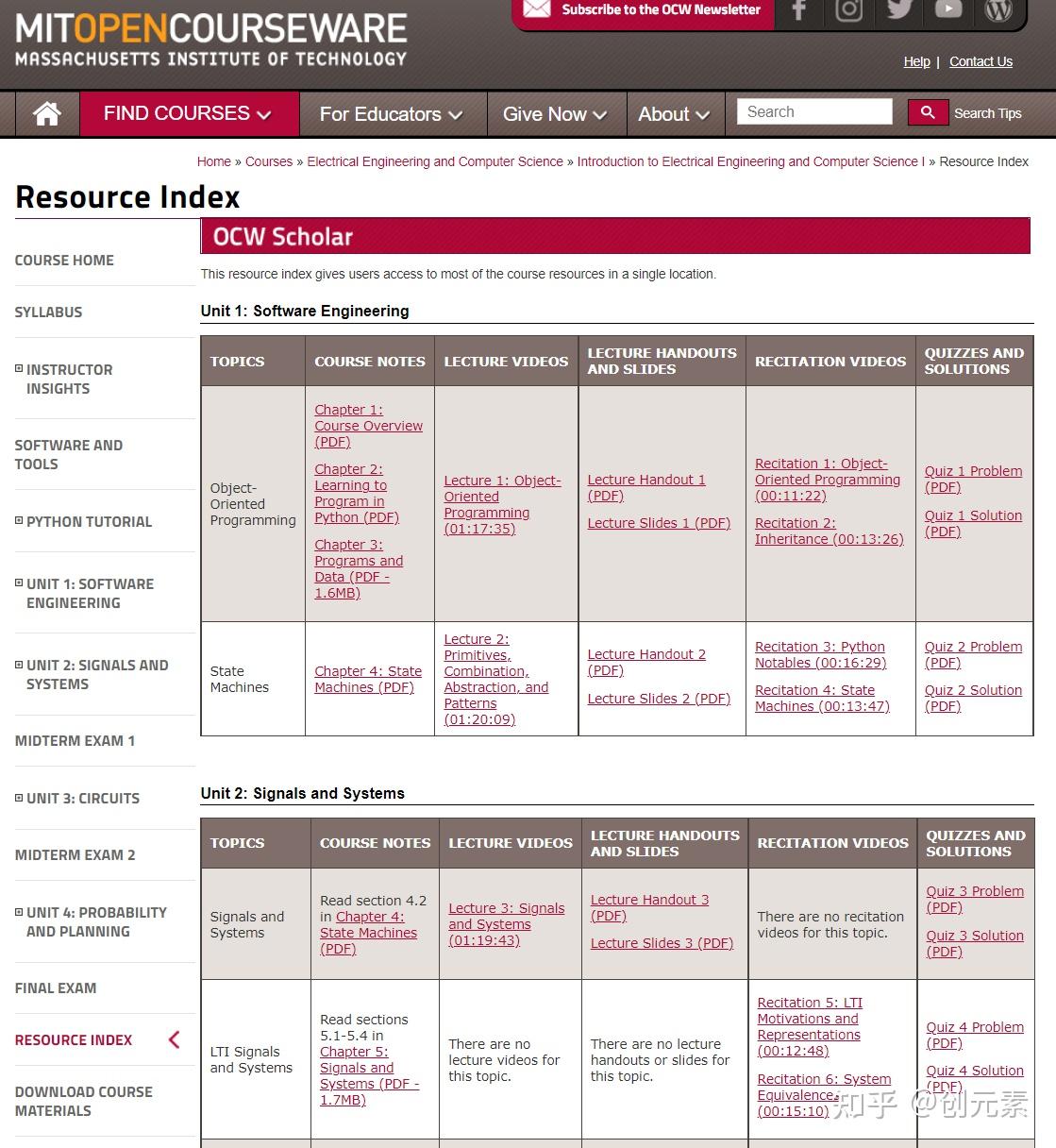Image resolution: width=1056 pixels, height=1148 pixels.
Task: Play Lecture 1: Object-Oriented Programming video
Action: coord(502,504)
